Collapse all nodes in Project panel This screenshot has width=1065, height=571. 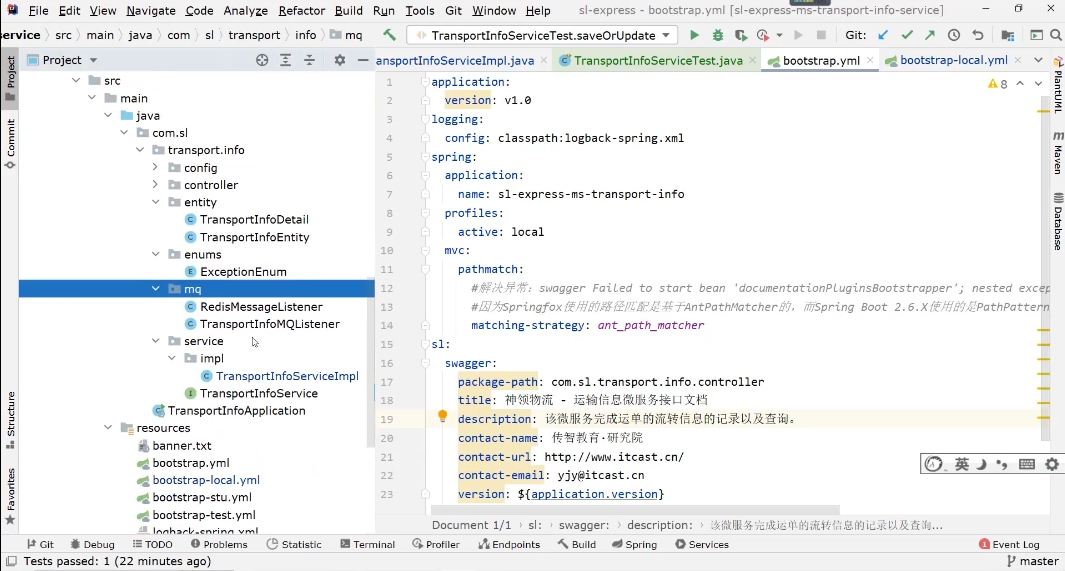click(309, 60)
